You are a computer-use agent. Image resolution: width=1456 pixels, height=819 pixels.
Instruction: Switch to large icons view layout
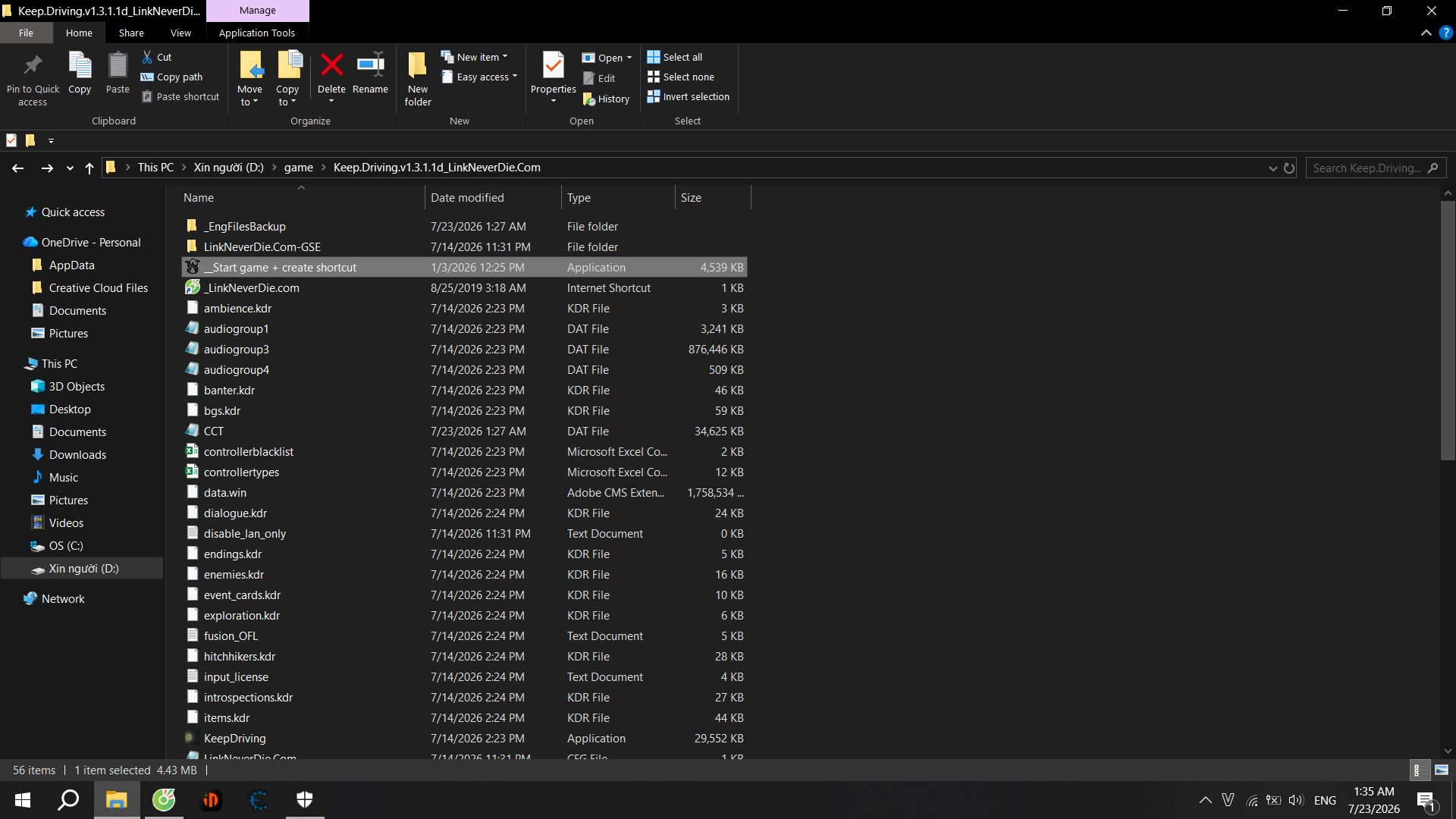tap(1442, 770)
